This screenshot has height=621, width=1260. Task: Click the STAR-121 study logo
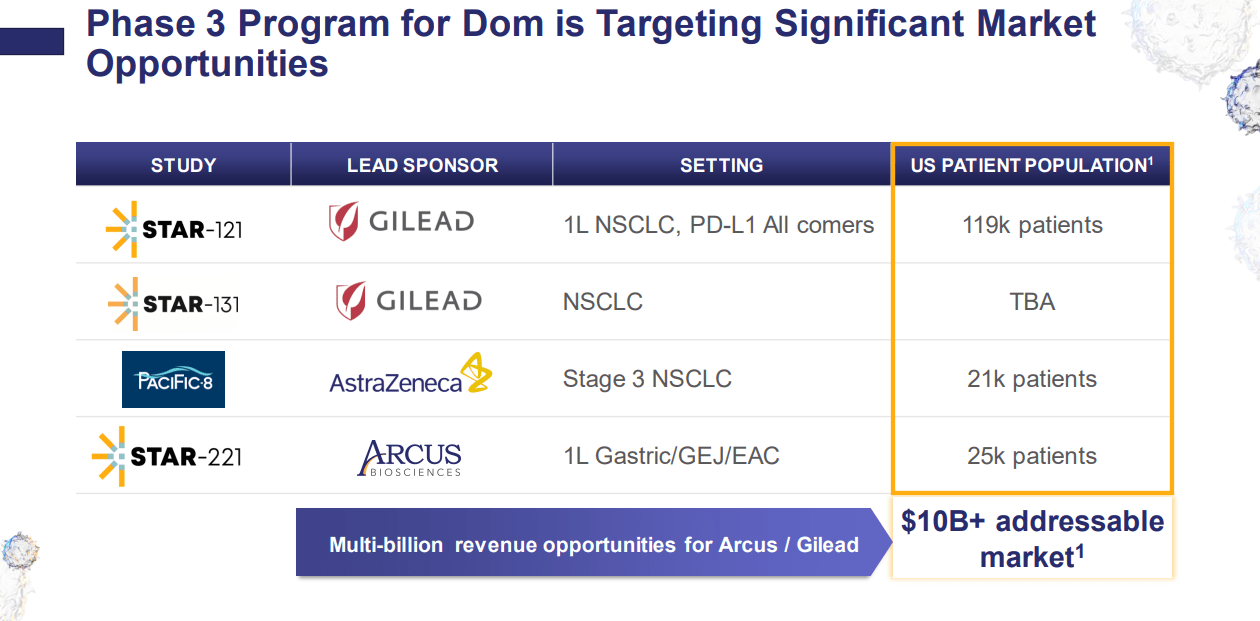point(174,229)
